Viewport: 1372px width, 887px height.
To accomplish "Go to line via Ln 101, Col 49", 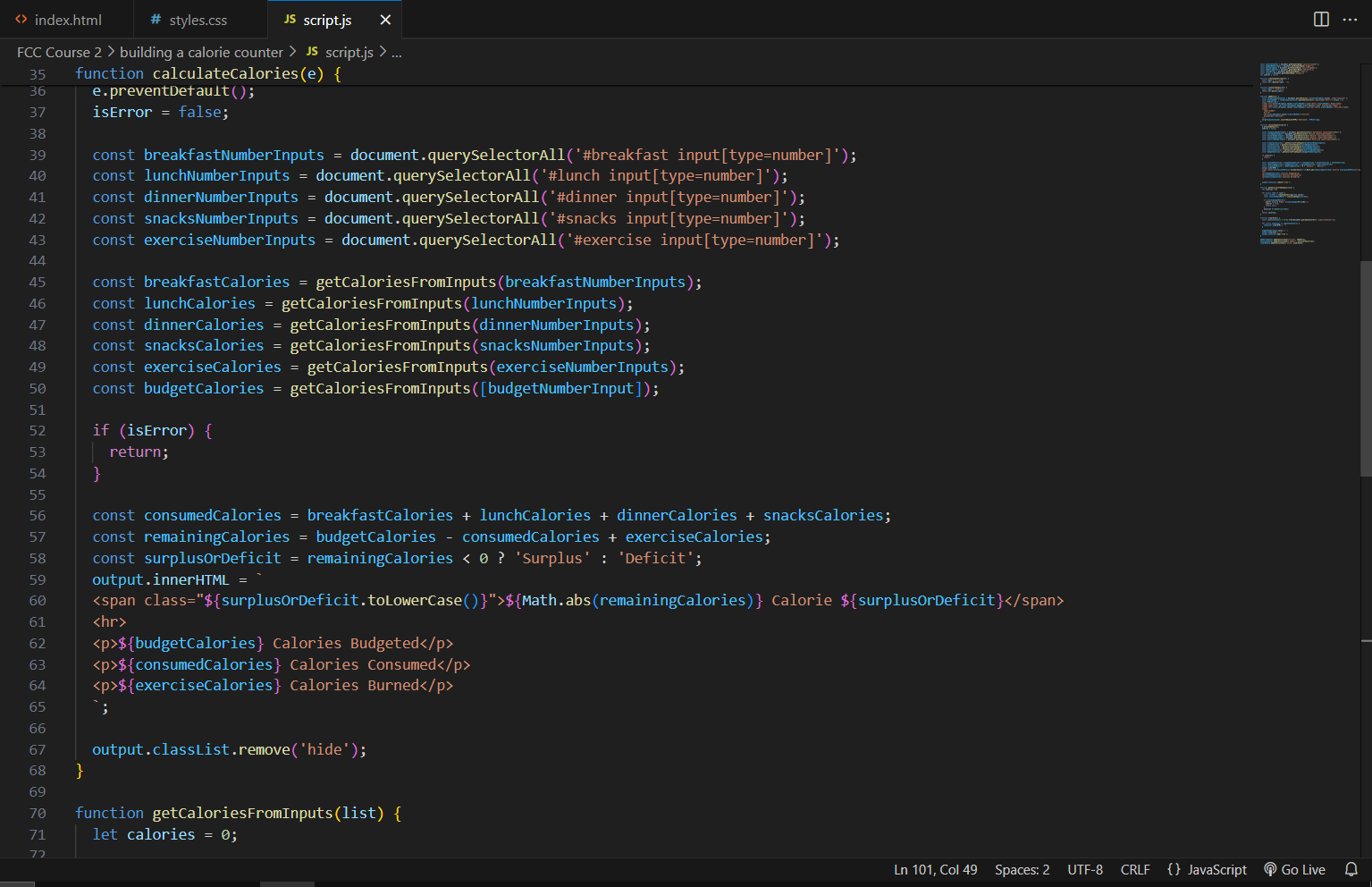I will [x=935, y=869].
